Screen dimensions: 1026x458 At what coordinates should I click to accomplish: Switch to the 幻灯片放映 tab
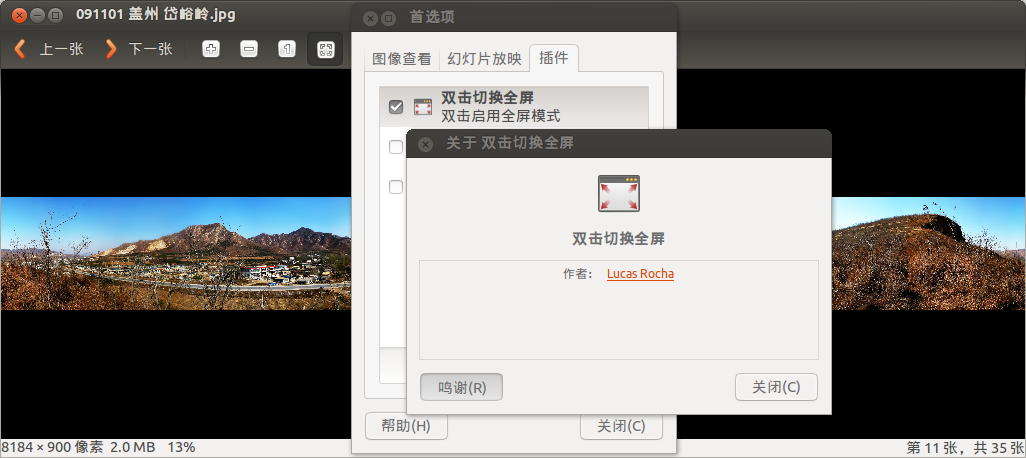(484, 59)
